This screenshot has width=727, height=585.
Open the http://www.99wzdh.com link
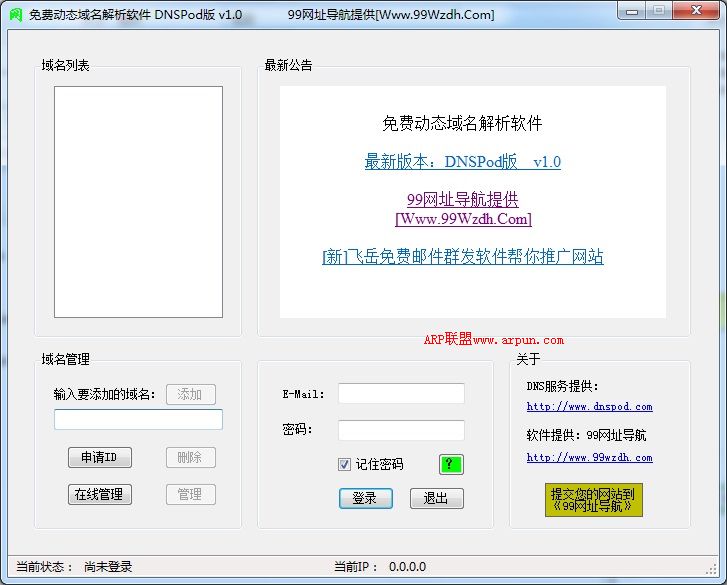pyautogui.click(x=589, y=458)
